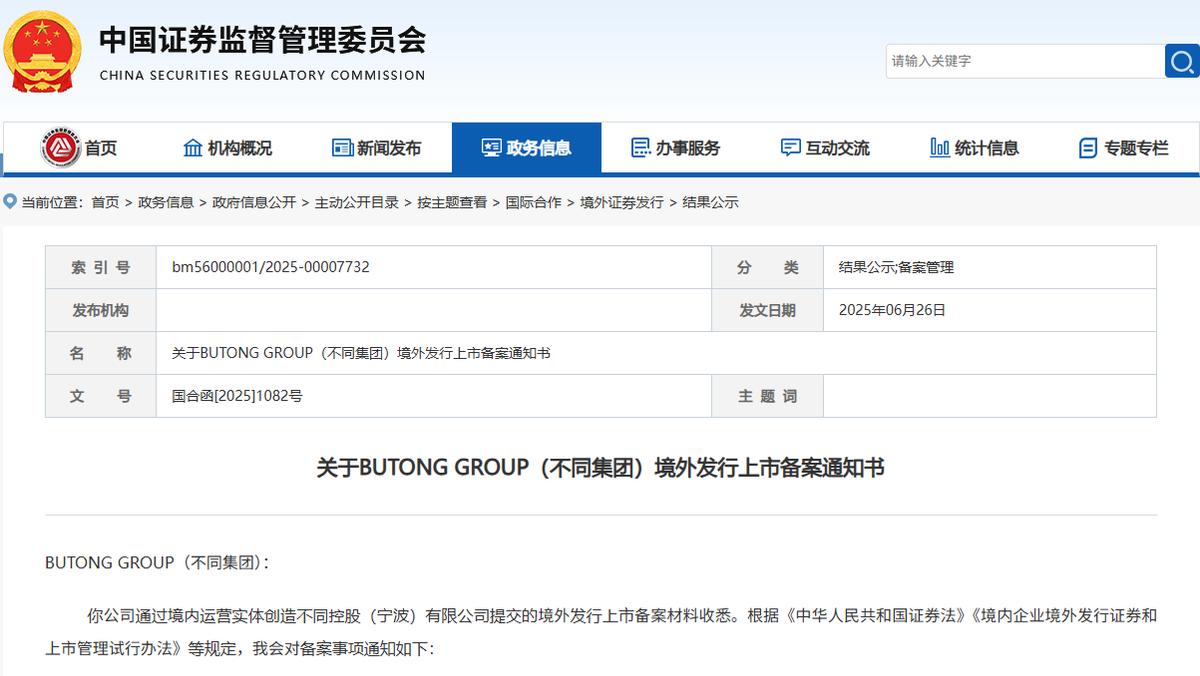The width and height of the screenshot is (1200, 676).
Task: Click the bar chart icon beside 统计信息
Action: (940, 148)
